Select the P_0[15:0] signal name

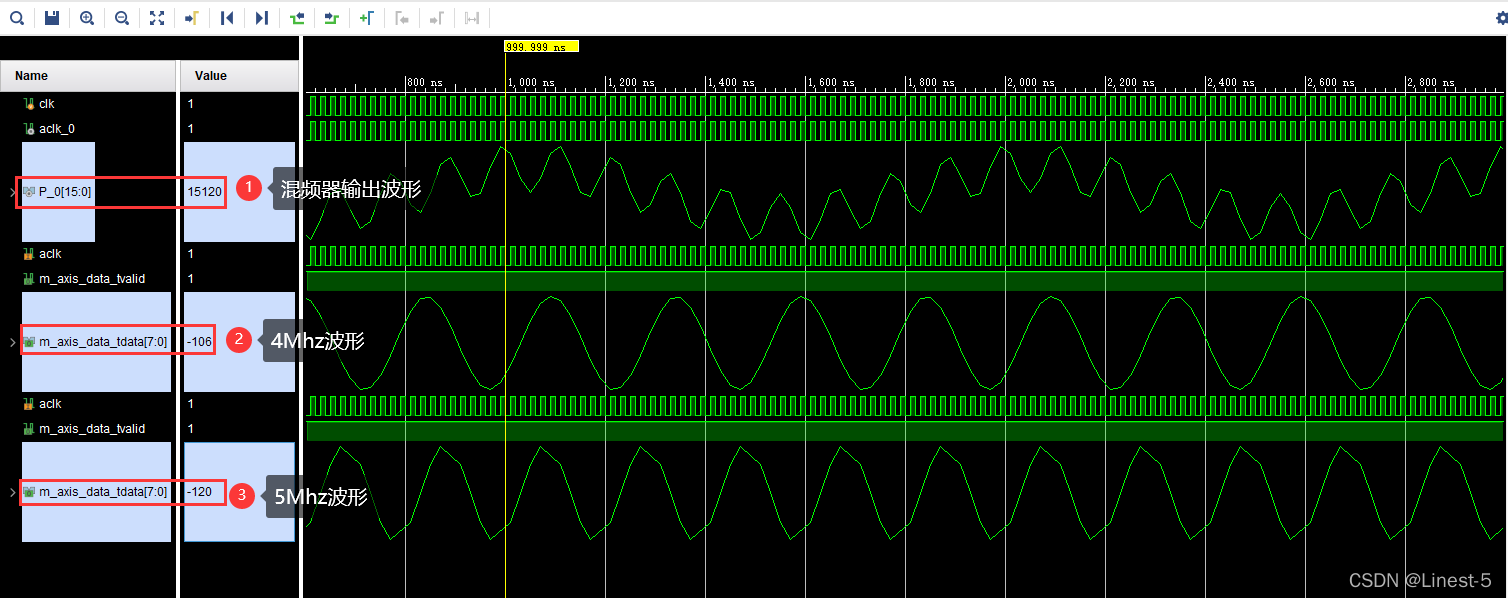(x=66, y=191)
